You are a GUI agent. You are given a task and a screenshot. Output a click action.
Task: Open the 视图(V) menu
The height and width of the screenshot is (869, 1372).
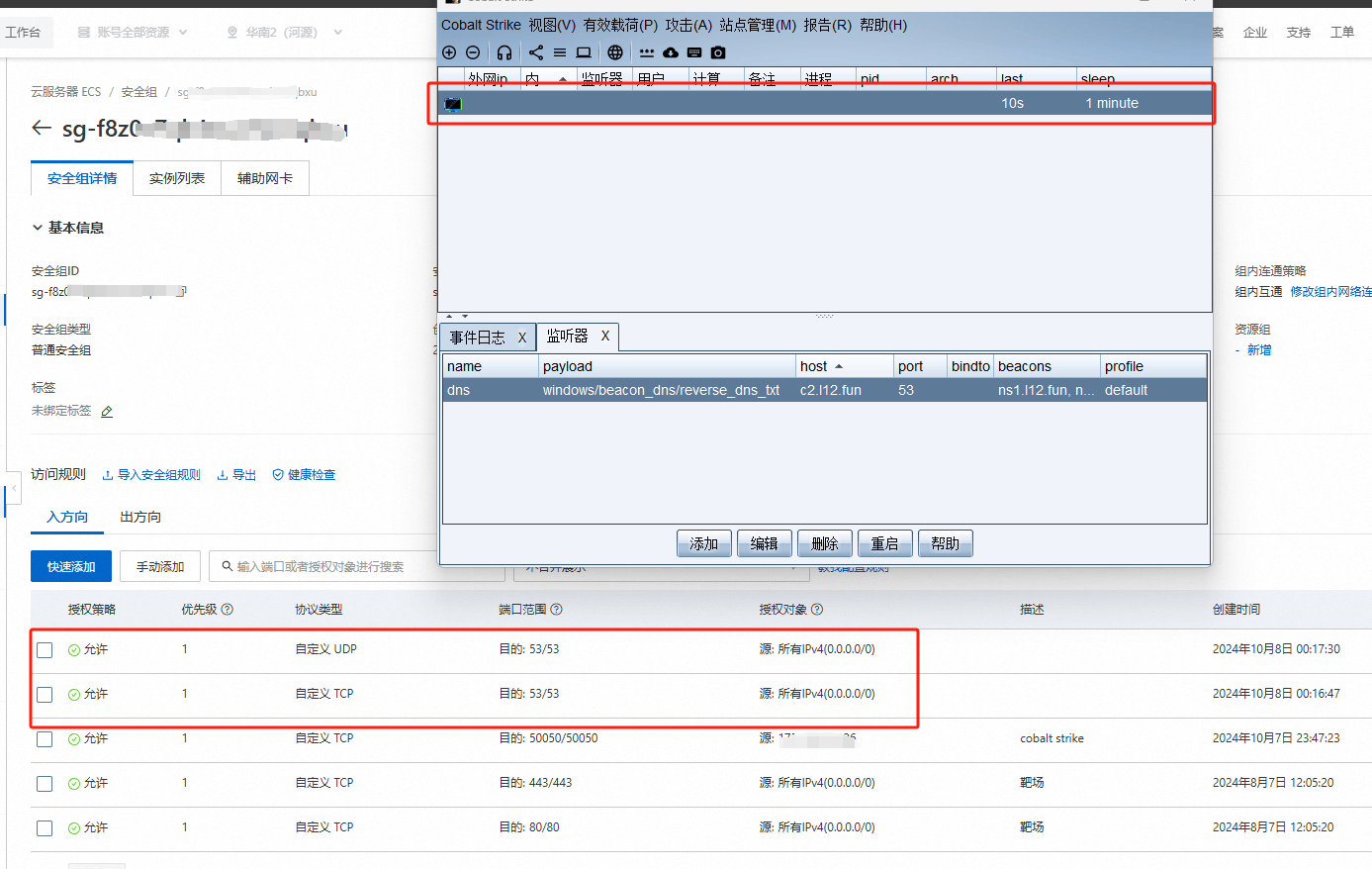552,25
